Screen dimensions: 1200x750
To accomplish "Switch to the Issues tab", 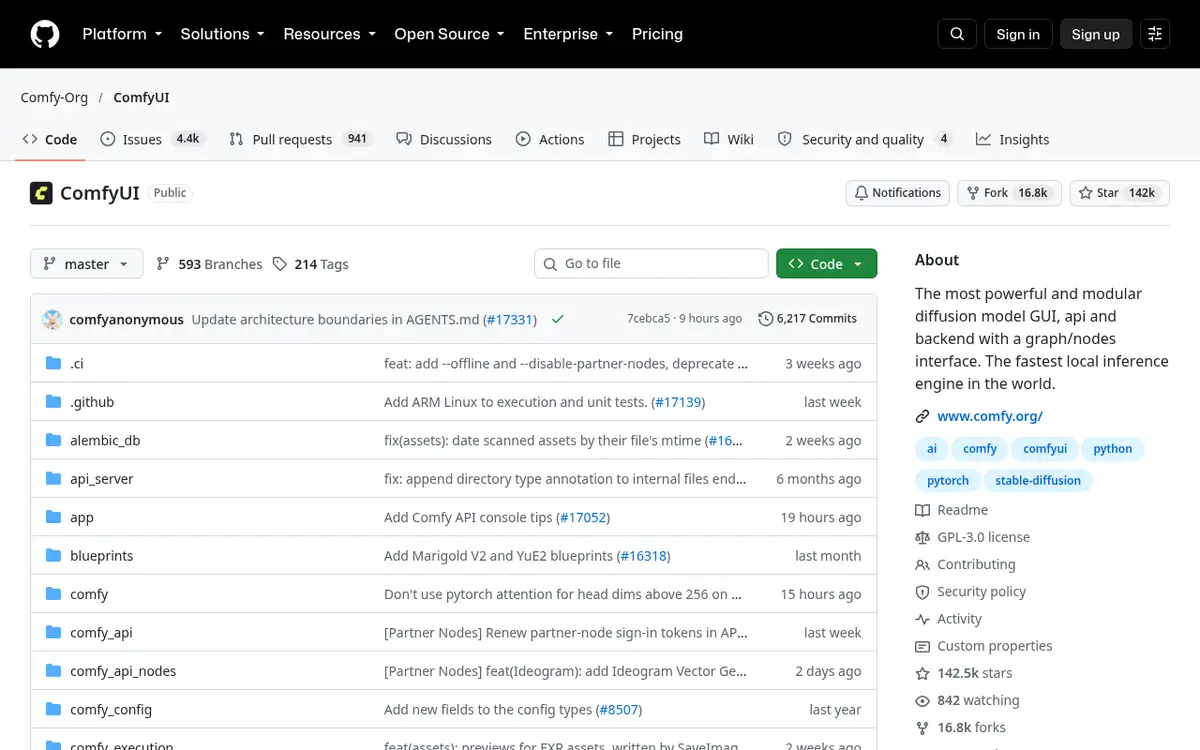I will pyautogui.click(x=152, y=139).
